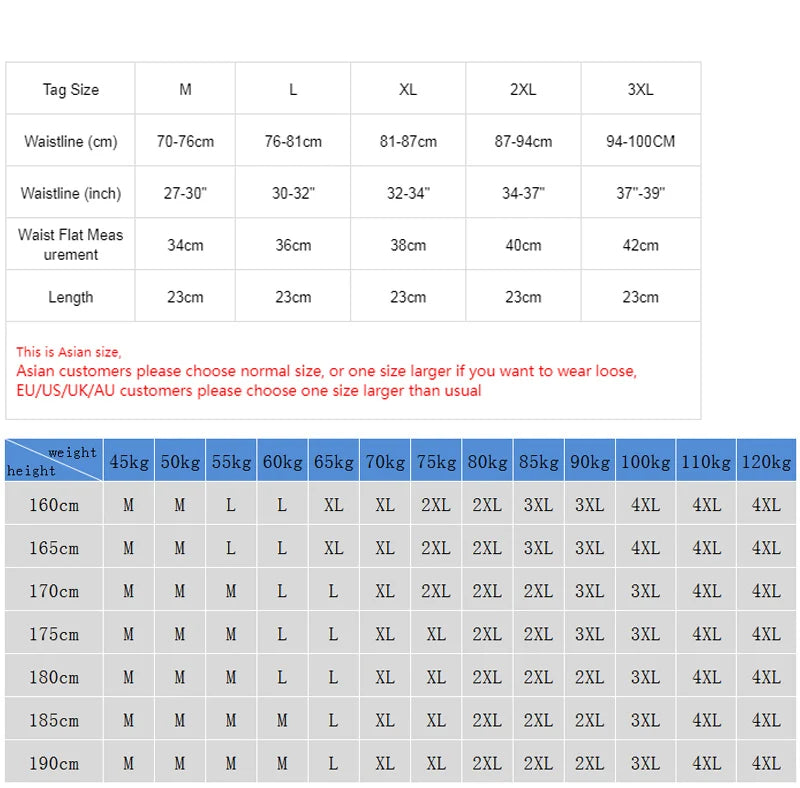Click the 70-76cm waistline cell

pos(185,141)
